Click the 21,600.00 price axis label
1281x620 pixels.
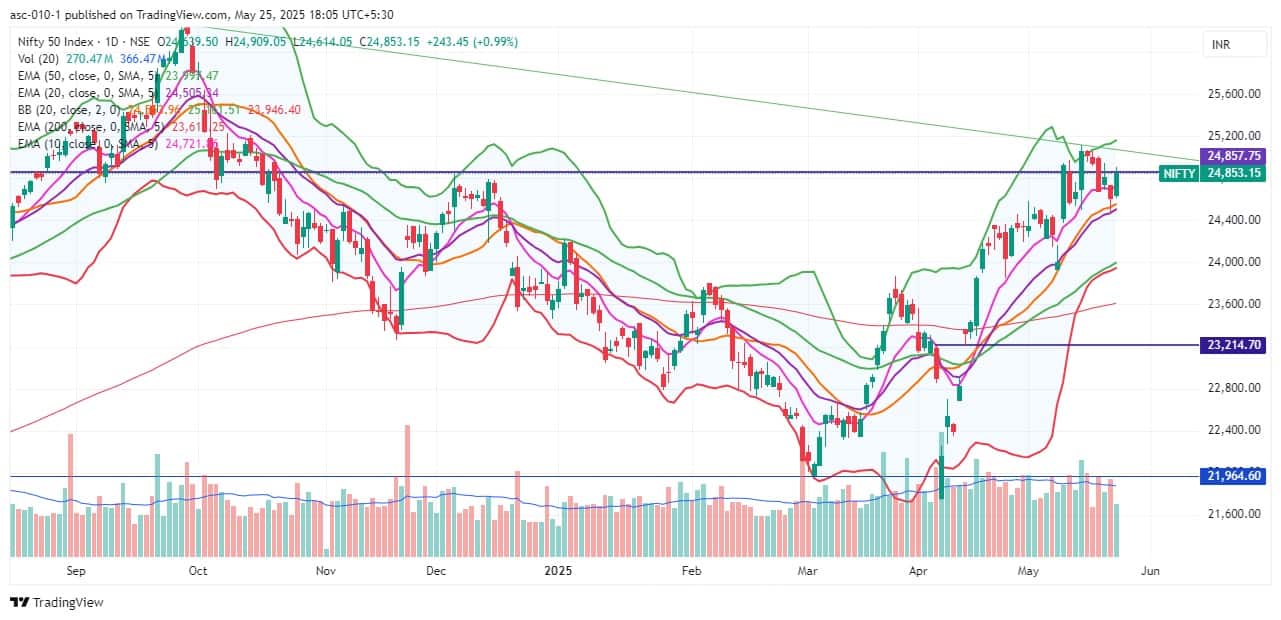[1234, 514]
